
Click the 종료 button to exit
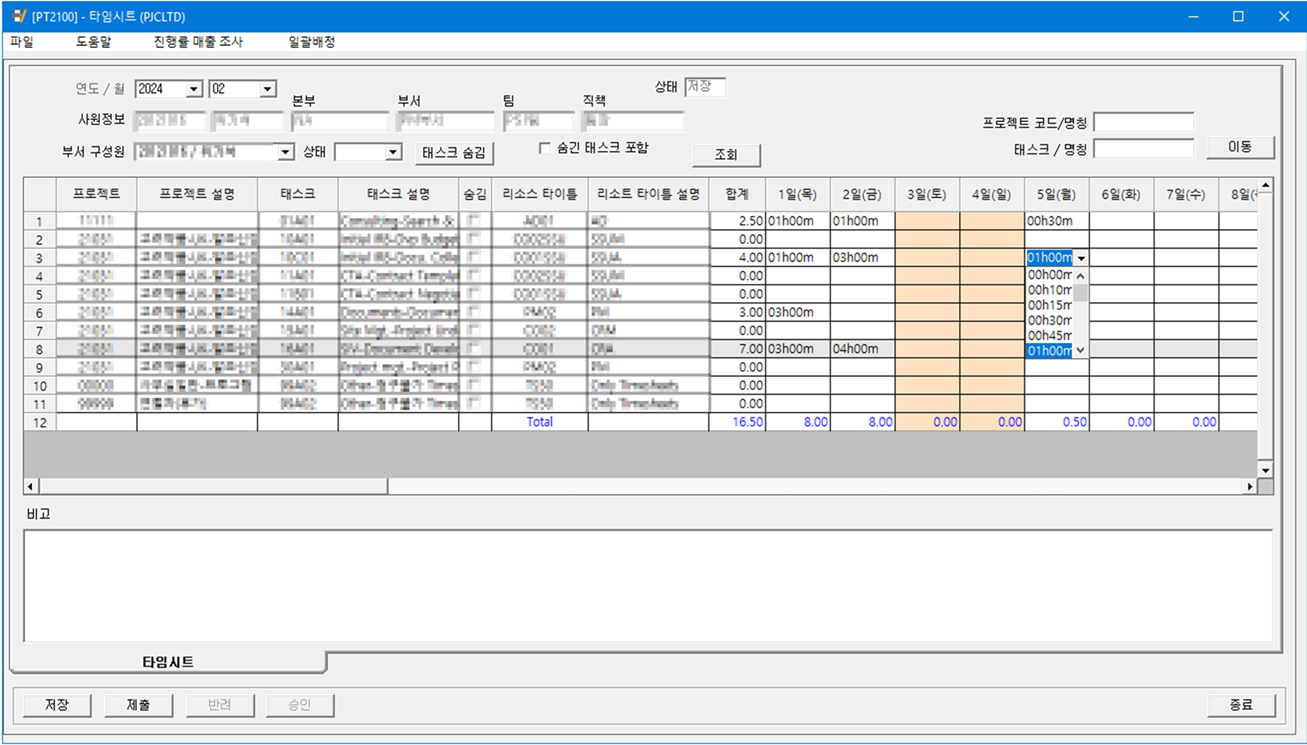tap(1241, 705)
